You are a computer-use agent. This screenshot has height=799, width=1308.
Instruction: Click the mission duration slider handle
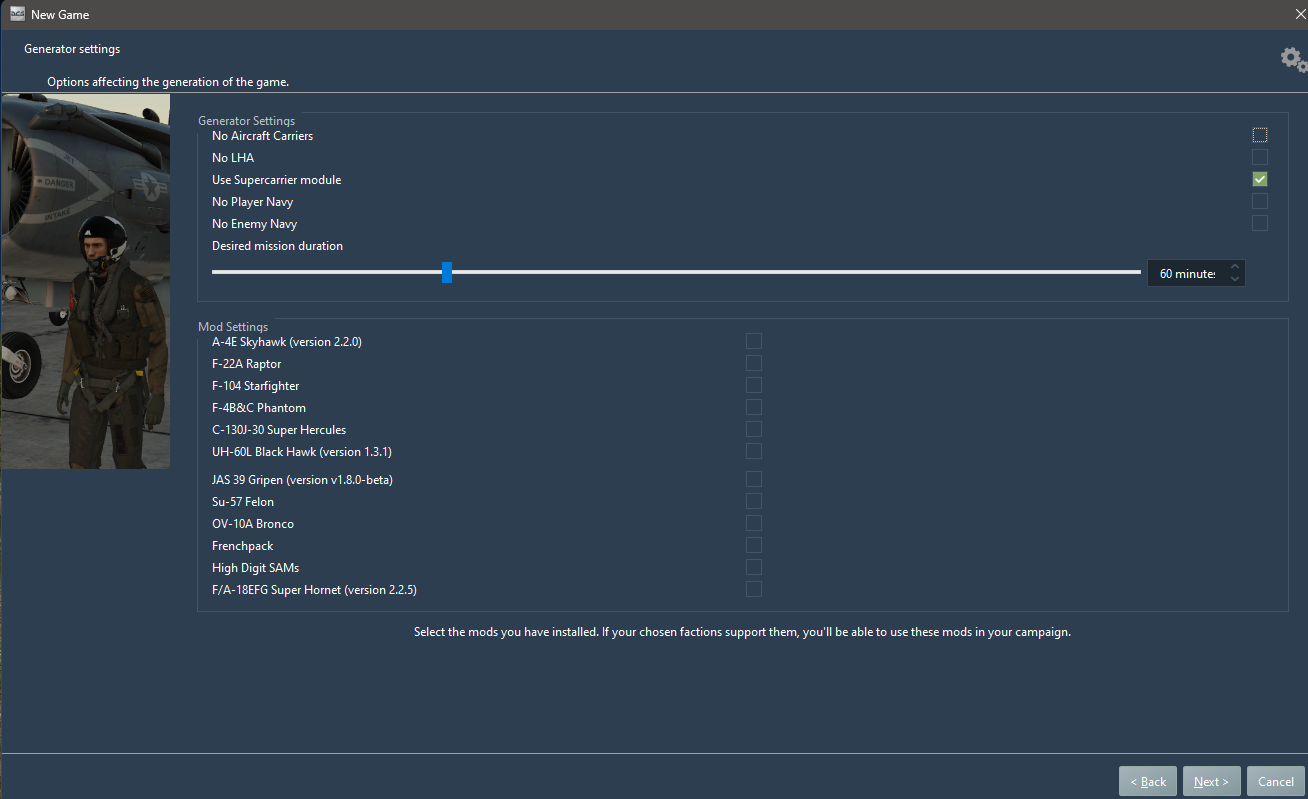click(447, 272)
